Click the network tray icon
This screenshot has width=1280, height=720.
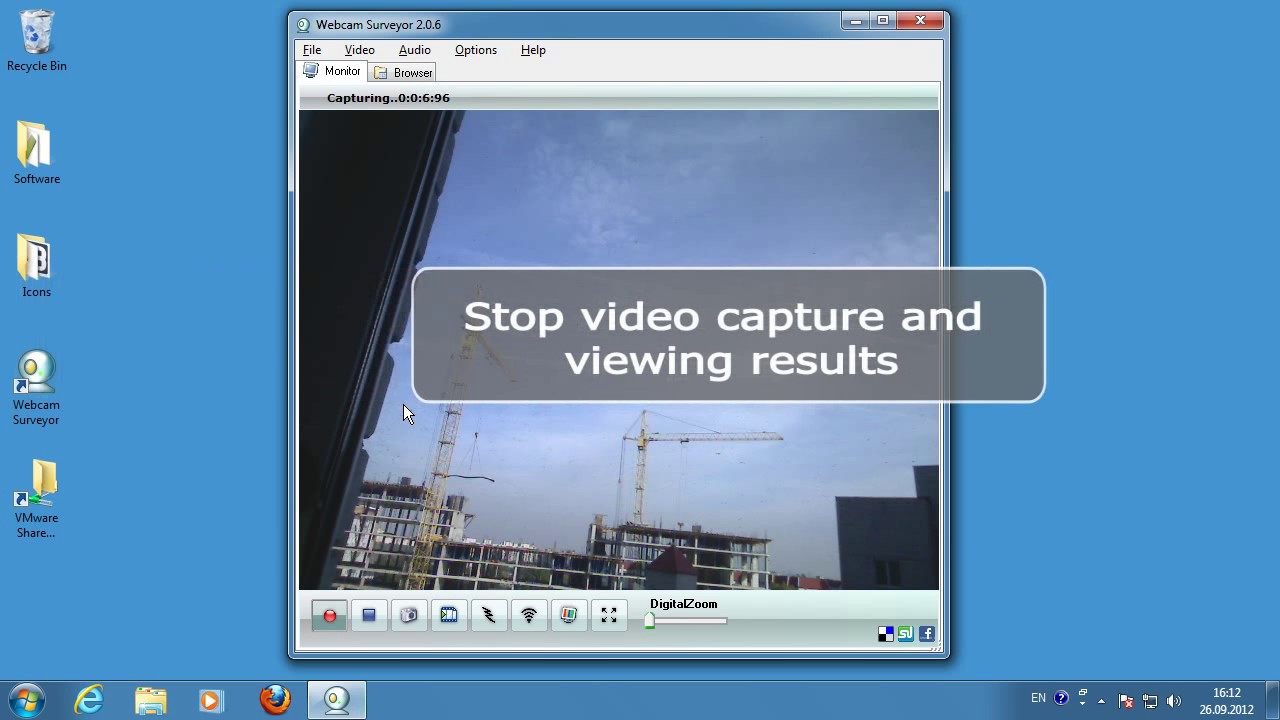tap(1150, 700)
